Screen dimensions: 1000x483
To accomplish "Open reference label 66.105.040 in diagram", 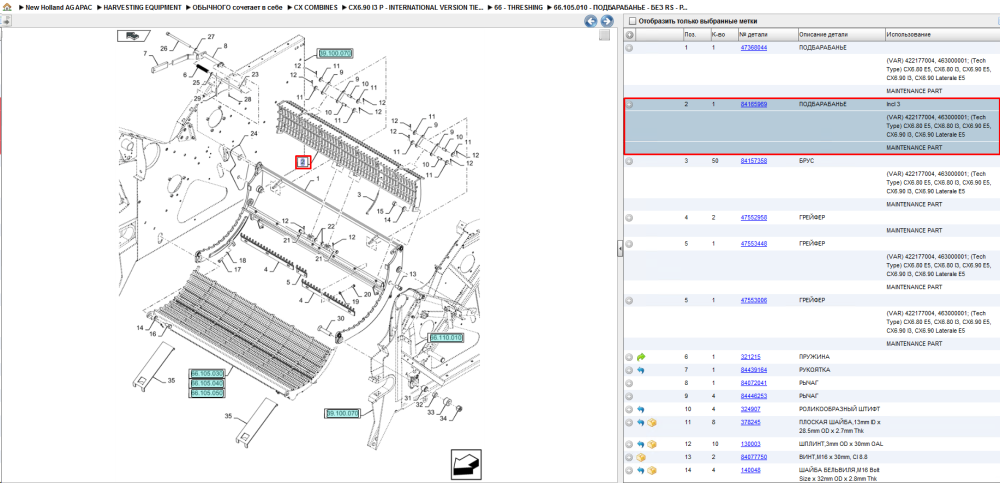I will pos(207,383).
